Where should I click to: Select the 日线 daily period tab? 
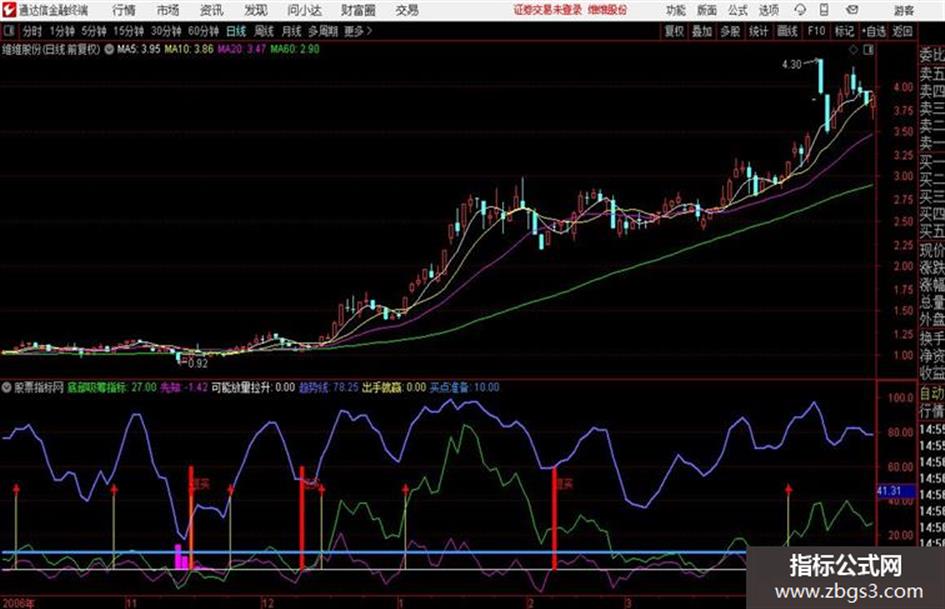236,31
